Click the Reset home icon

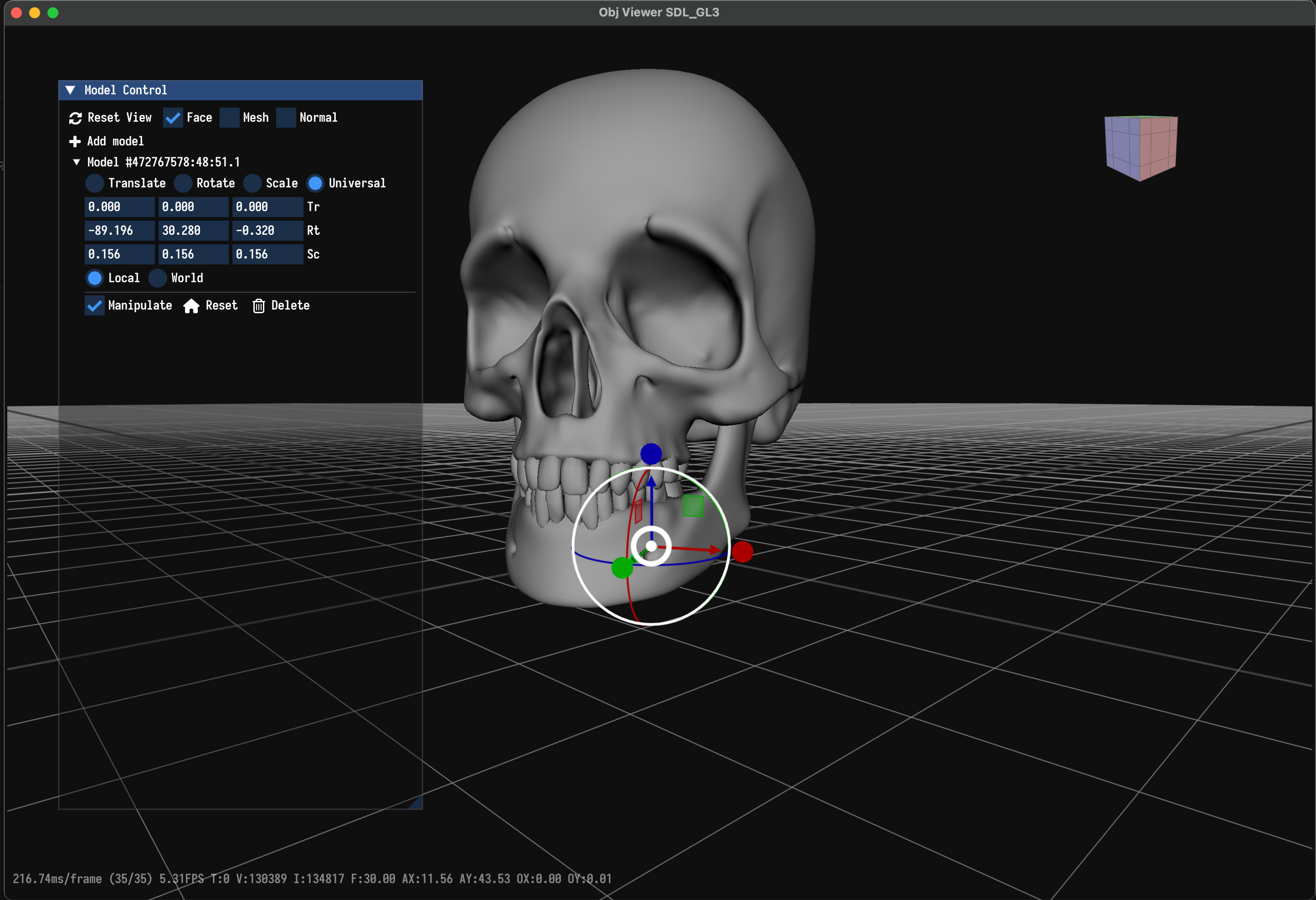point(191,306)
